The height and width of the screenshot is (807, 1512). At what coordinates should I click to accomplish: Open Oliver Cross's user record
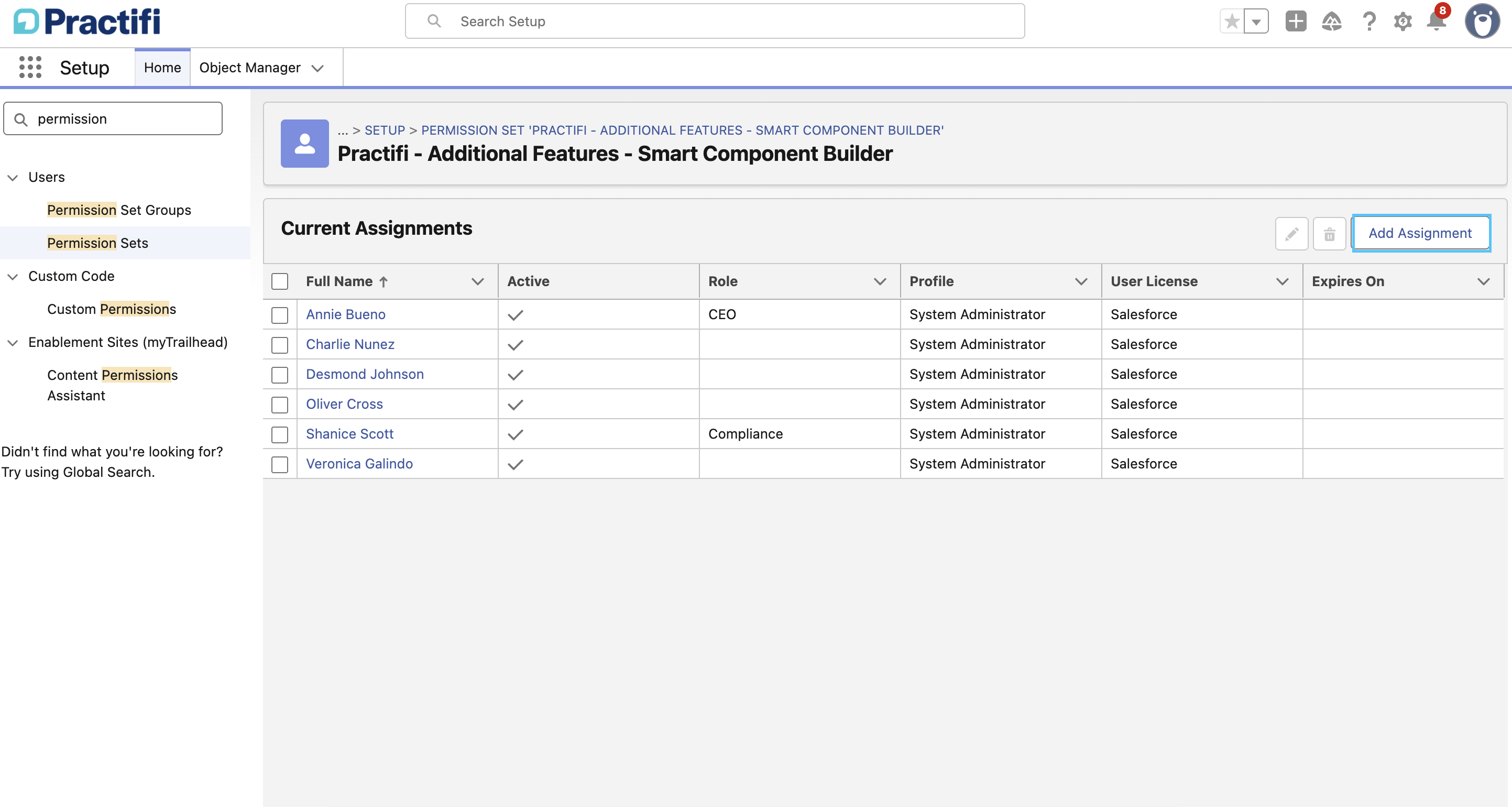[x=344, y=405]
